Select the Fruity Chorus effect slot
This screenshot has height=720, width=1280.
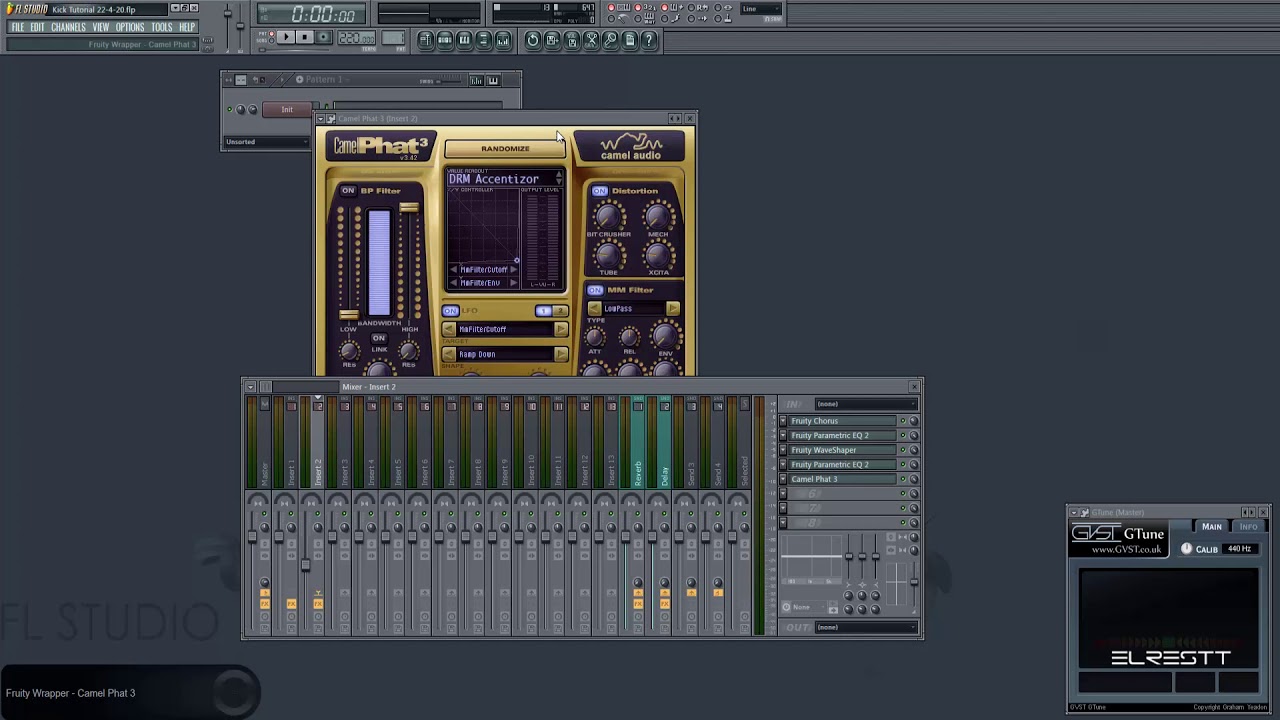click(x=842, y=421)
